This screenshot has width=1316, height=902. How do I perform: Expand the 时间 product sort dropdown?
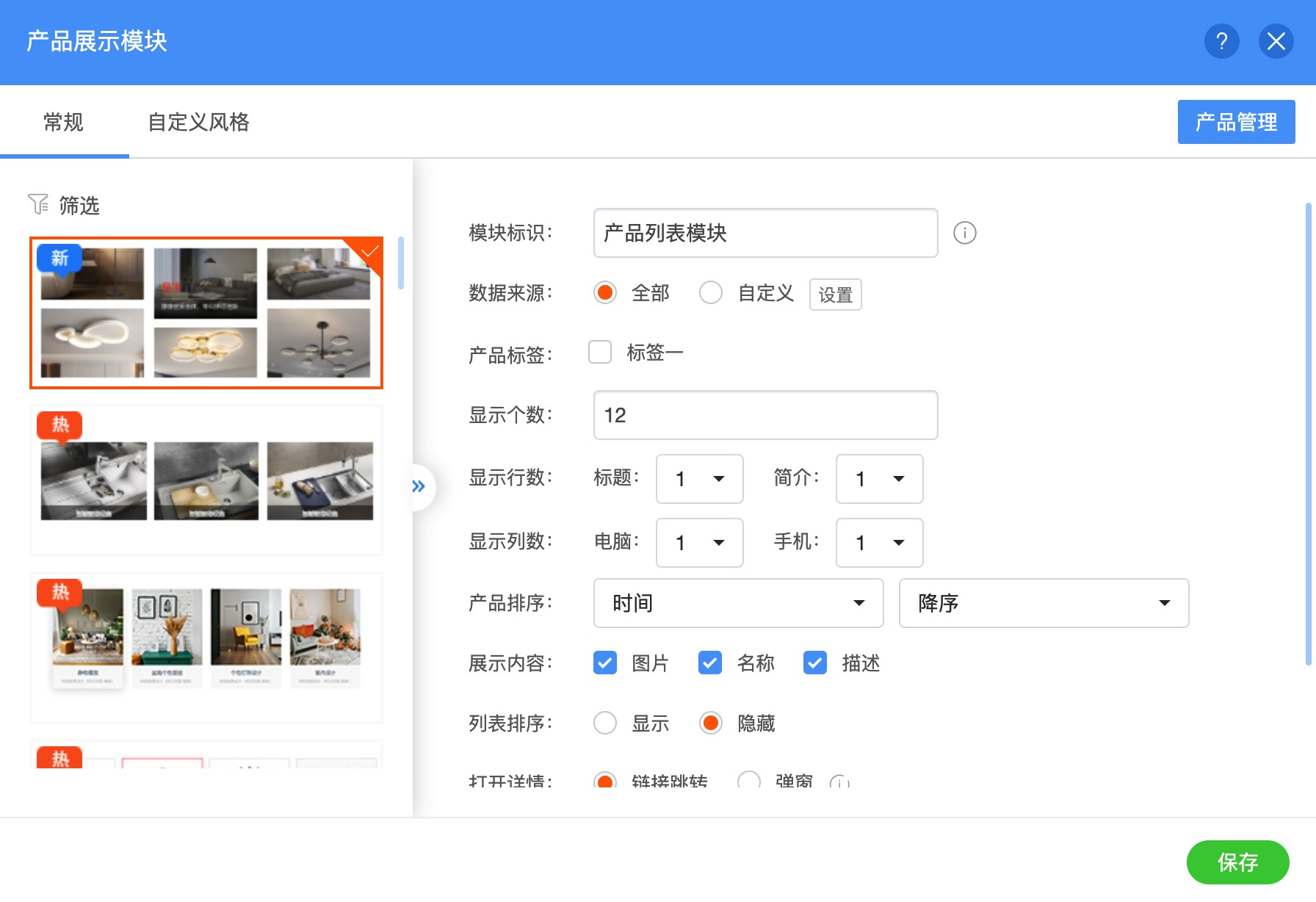point(738,603)
